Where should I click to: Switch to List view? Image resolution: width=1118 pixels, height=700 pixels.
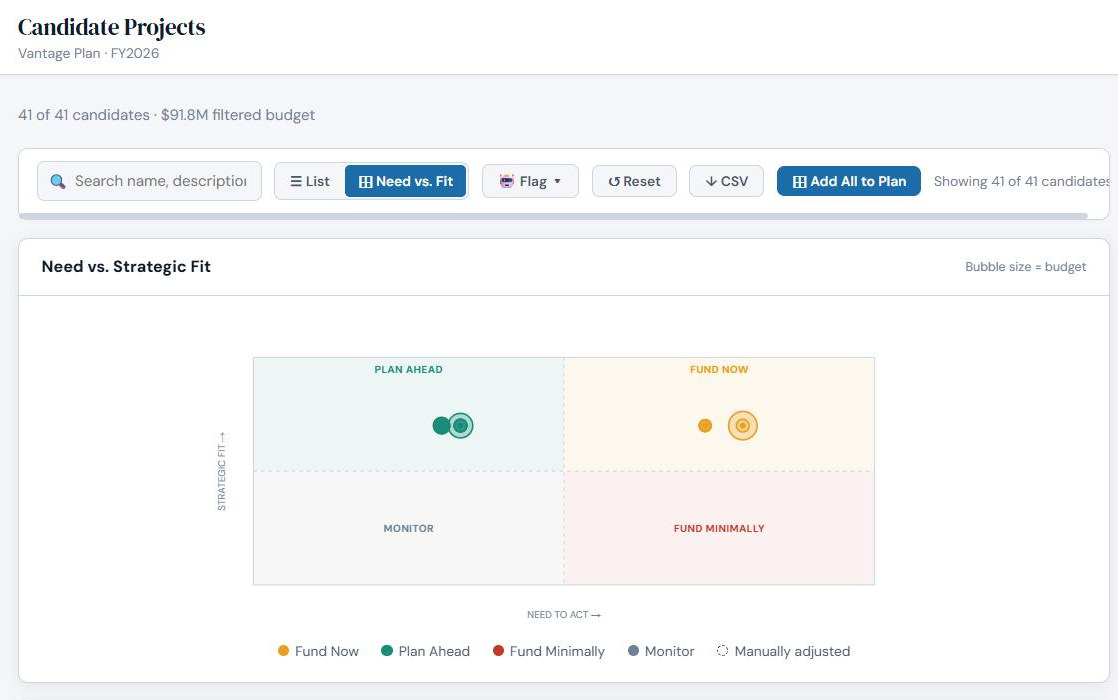point(310,181)
